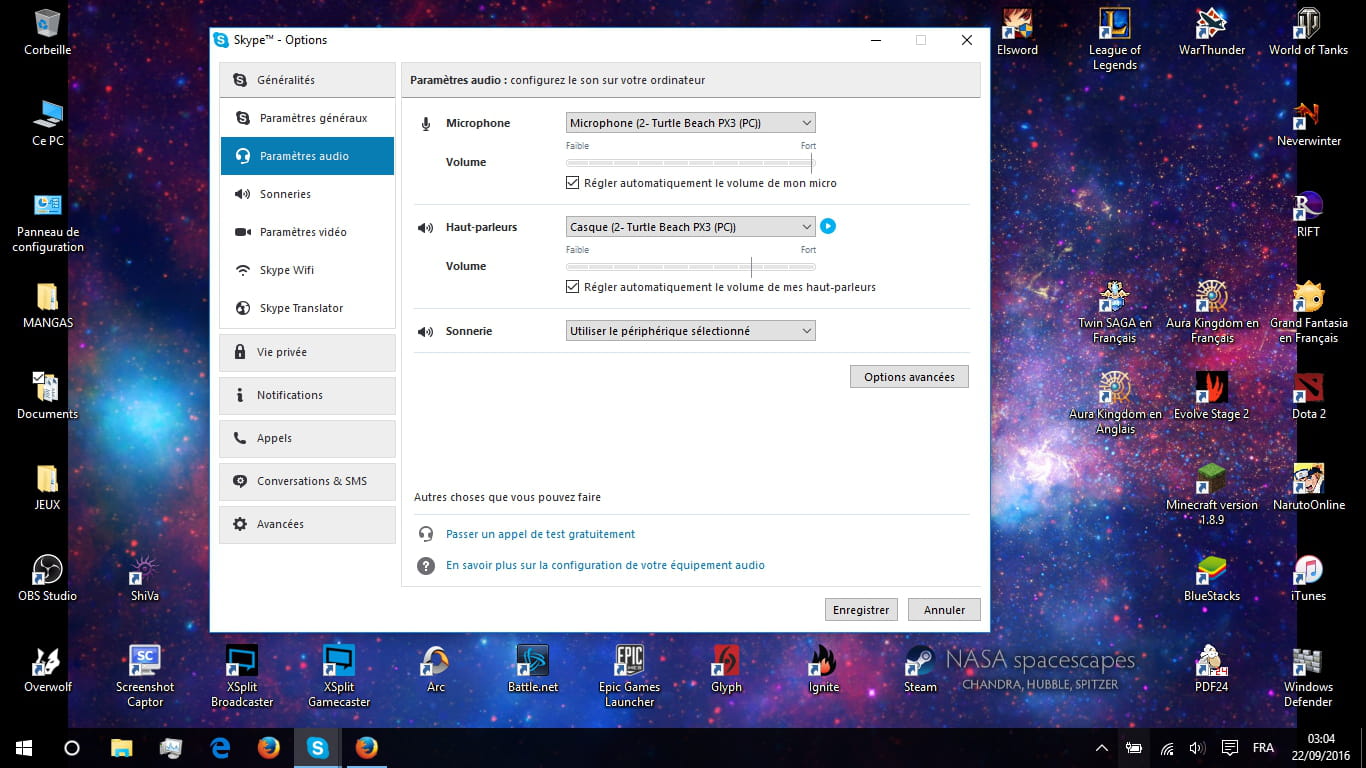Viewport: 1366px width, 768px height.
Task: Uncheck automatic microphone volume adjustment
Action: [x=573, y=183]
